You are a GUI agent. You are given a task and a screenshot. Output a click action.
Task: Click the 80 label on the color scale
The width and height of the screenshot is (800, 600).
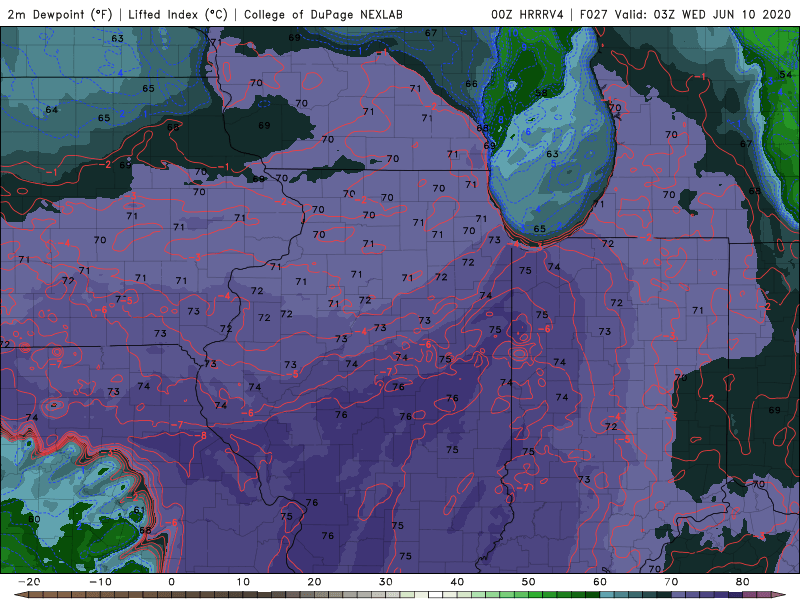pos(743,582)
